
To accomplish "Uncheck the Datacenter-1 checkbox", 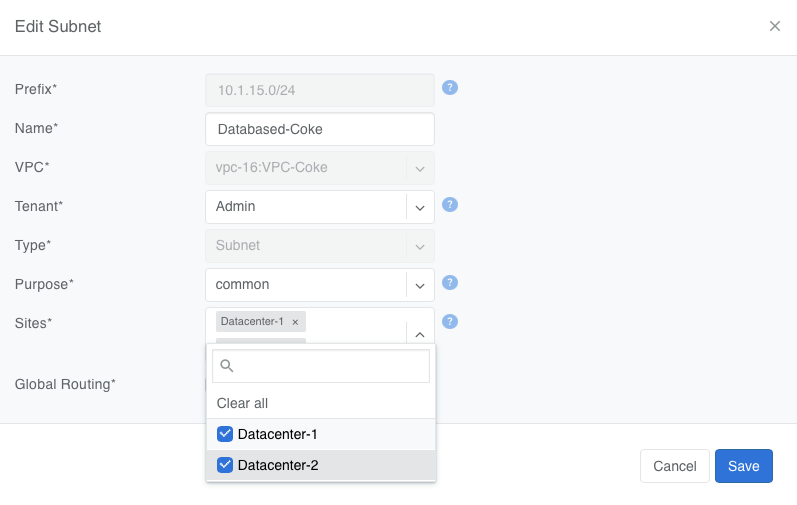I will 225,435.
